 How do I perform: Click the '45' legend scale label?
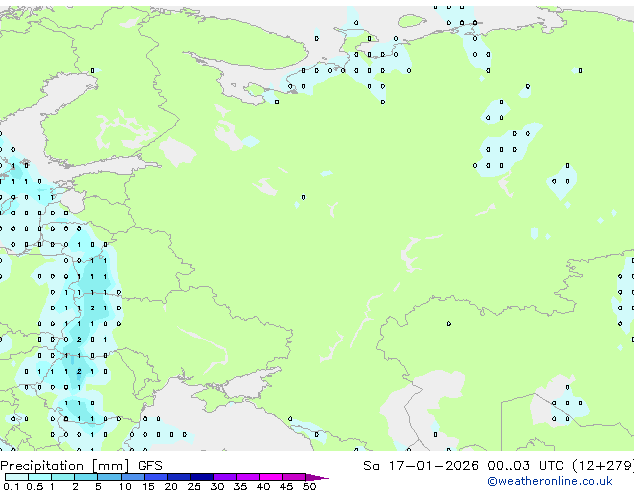286,486
